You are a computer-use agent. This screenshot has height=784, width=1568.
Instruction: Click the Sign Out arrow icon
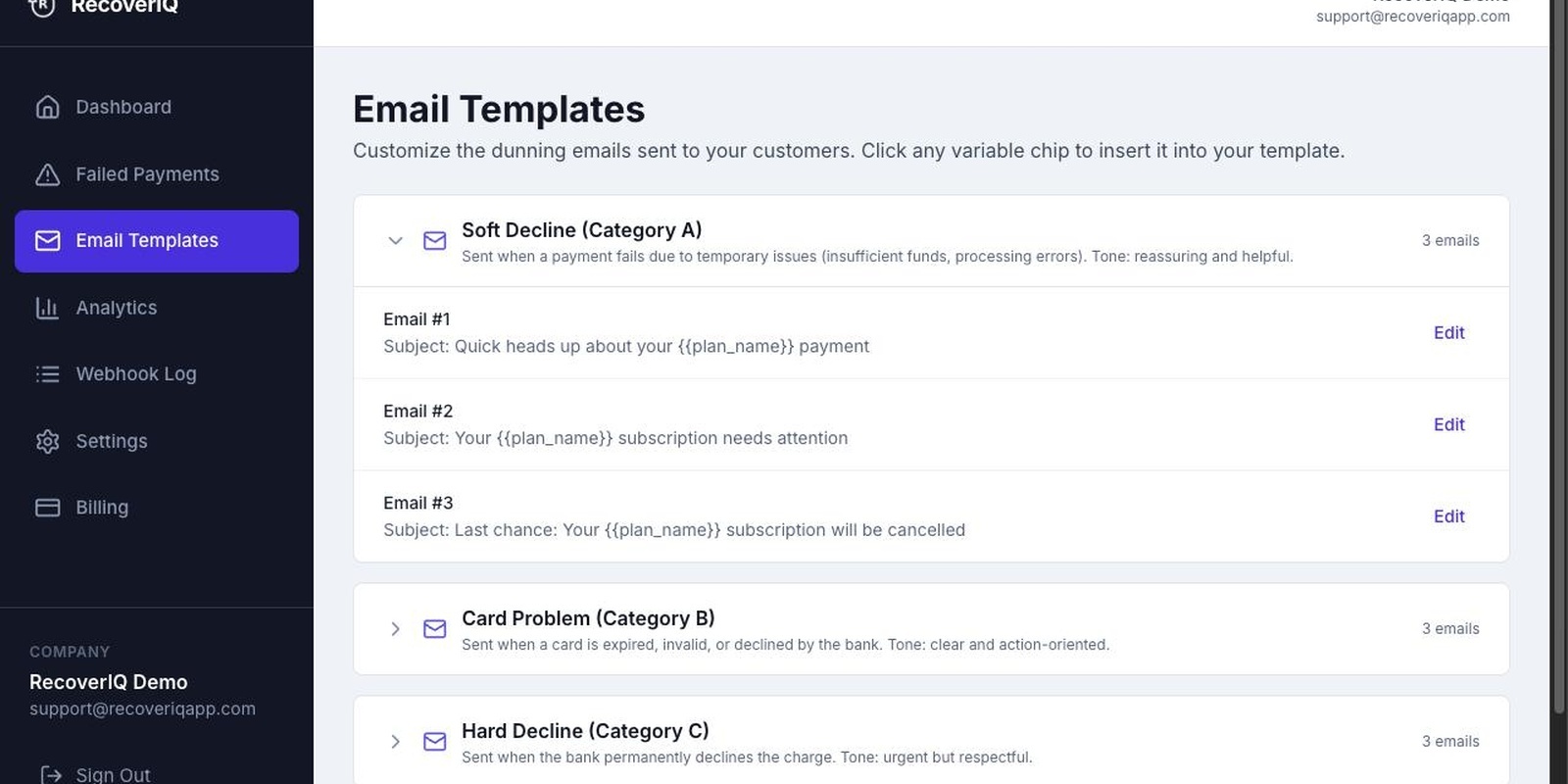coord(51,775)
